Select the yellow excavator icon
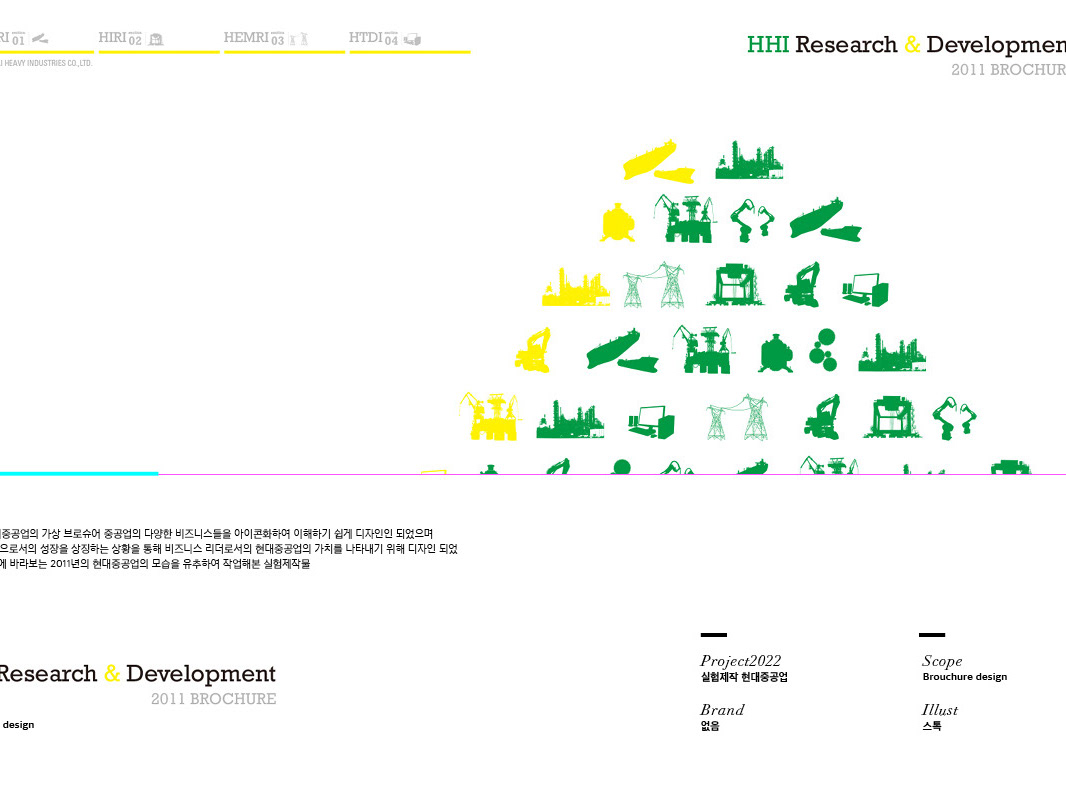1066x800 pixels. point(533,351)
